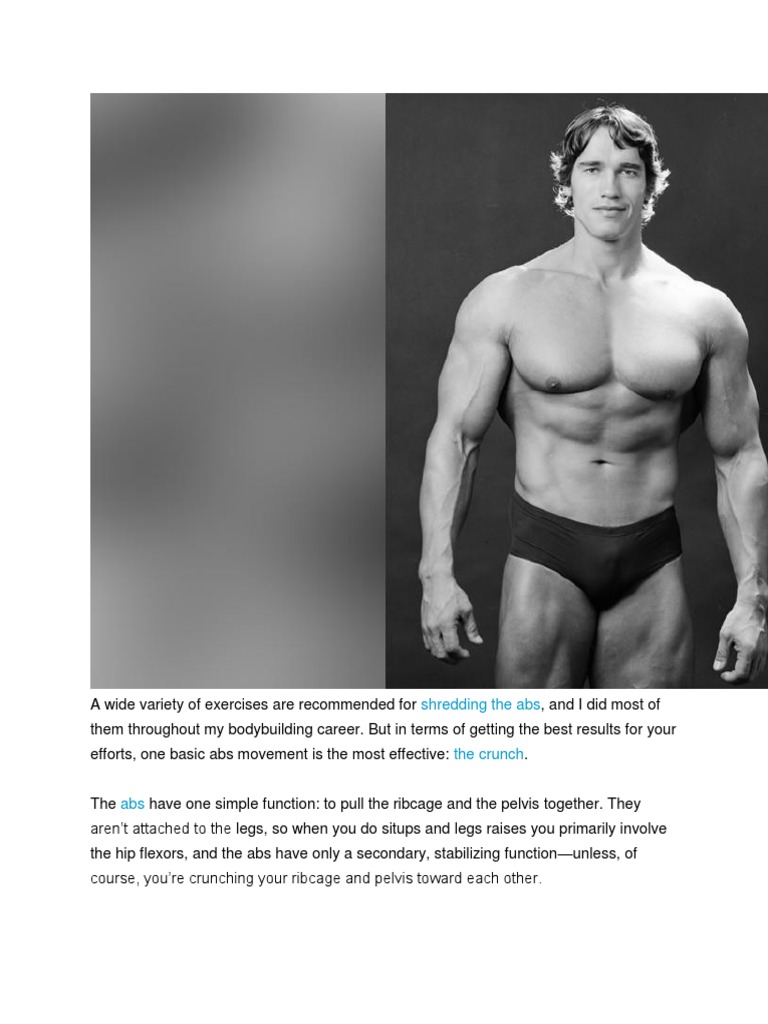
Task: Follow "the crunch" hyperlink
Action: 488,754
